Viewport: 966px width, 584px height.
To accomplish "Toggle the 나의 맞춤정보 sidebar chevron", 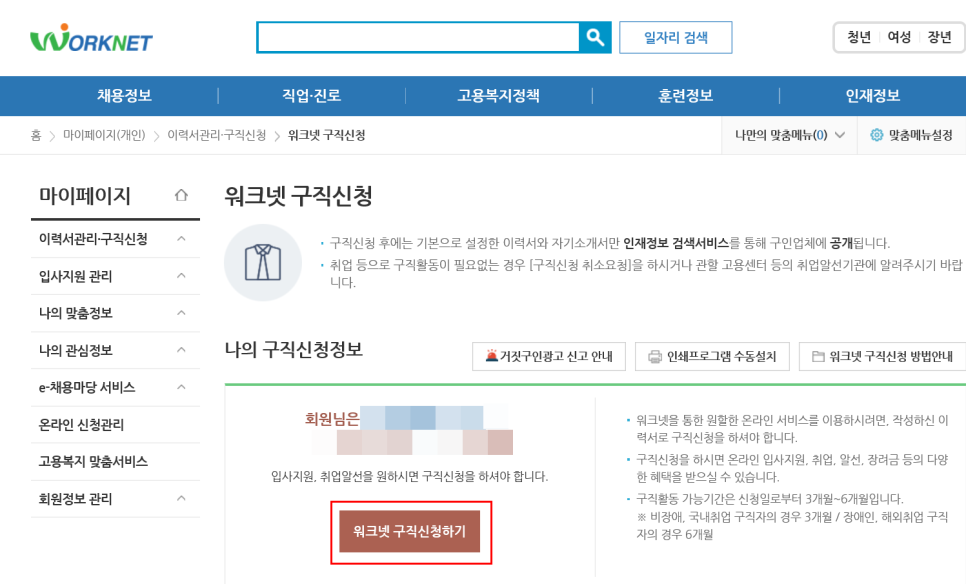I will (x=181, y=313).
